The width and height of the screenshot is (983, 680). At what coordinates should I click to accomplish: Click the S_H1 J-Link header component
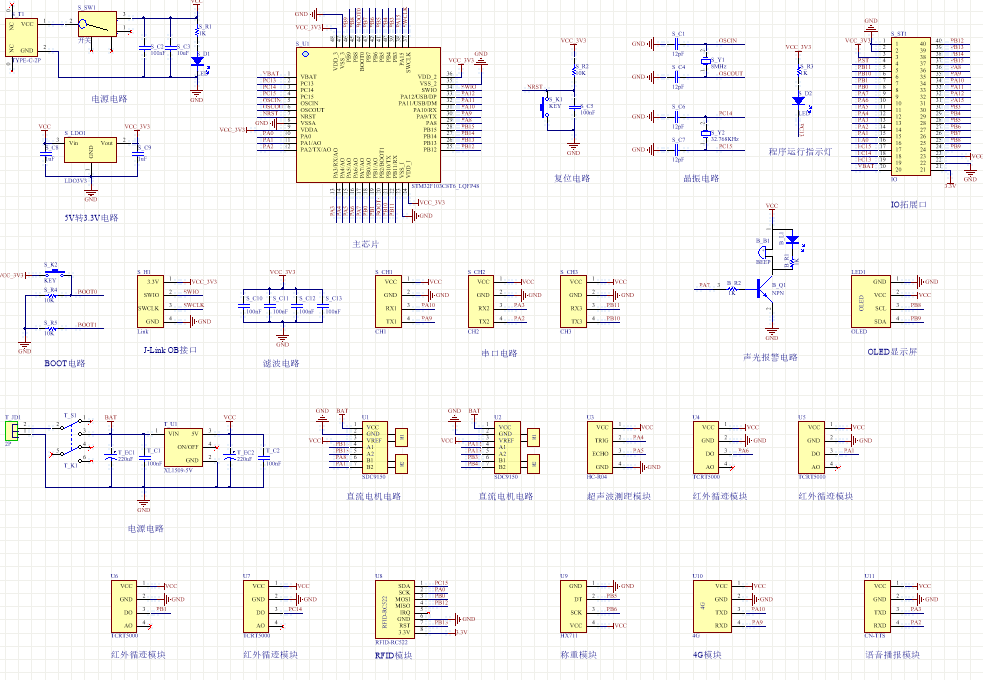click(150, 301)
